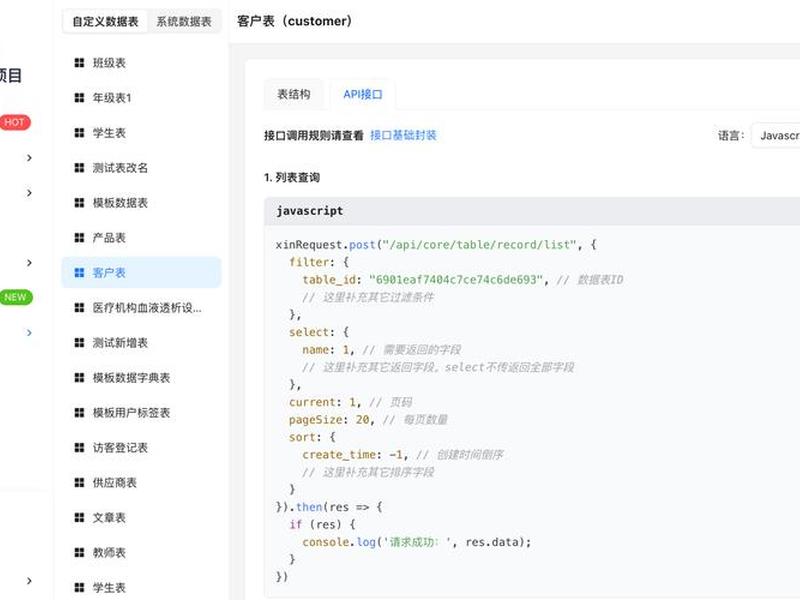Expand the blue chevron in left sidebar

[x=29, y=333]
